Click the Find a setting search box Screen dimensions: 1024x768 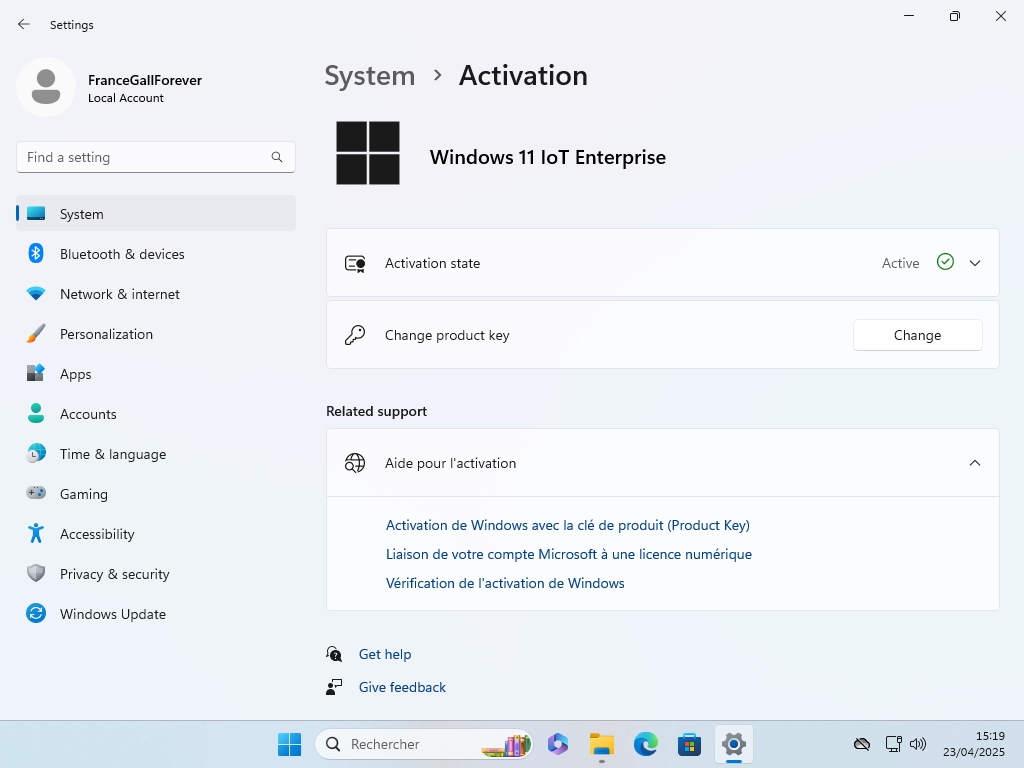pos(145,157)
